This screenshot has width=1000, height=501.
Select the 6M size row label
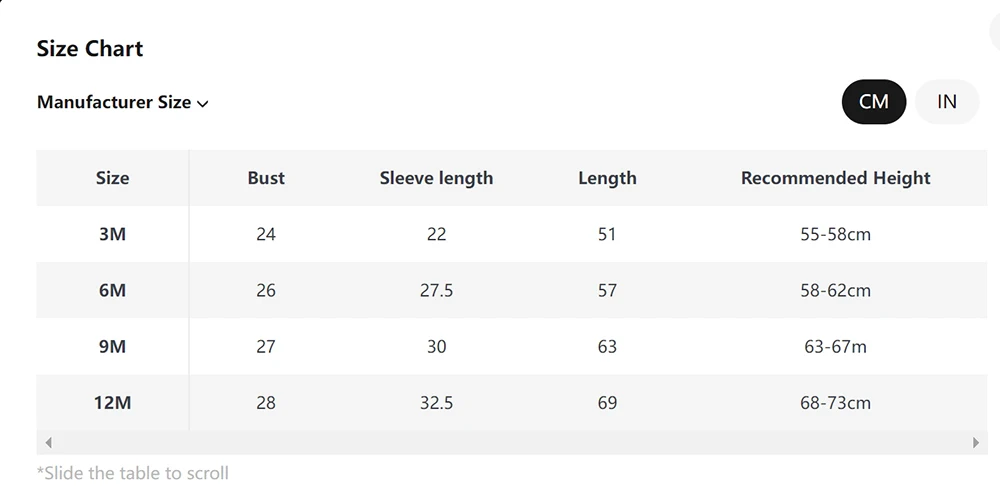pos(112,290)
